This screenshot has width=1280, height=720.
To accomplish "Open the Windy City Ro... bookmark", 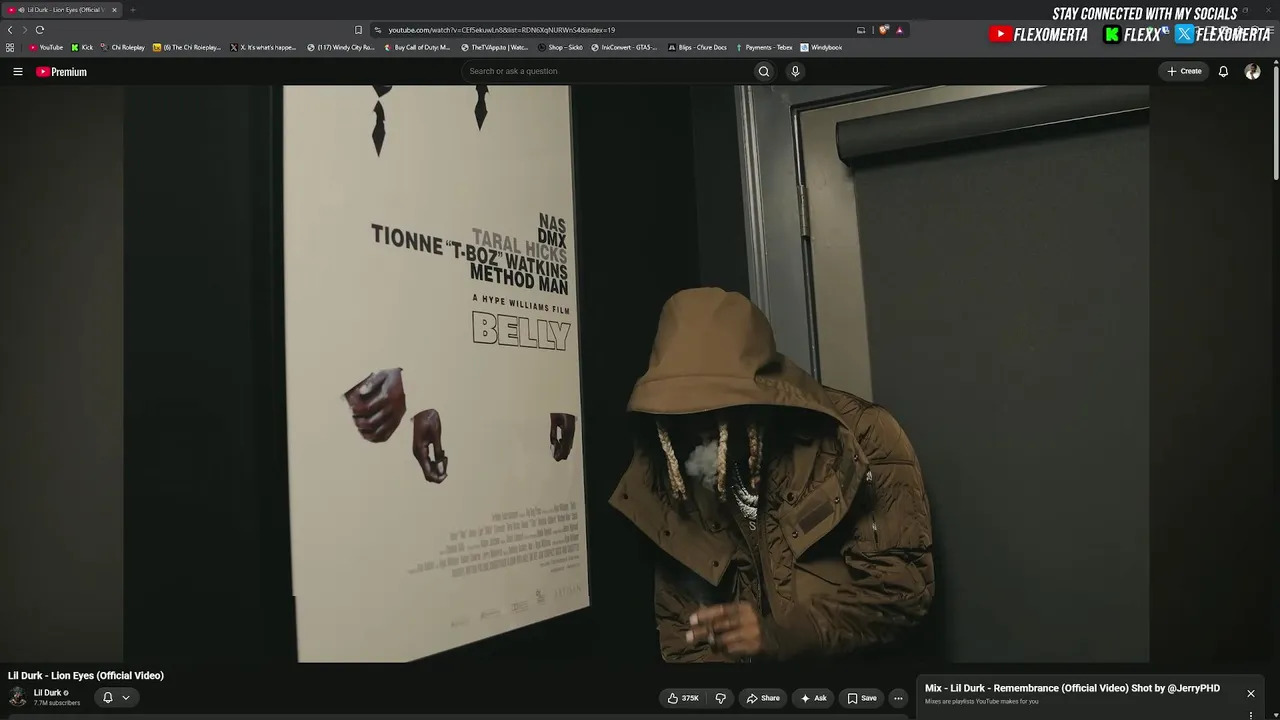I will (x=341, y=47).
